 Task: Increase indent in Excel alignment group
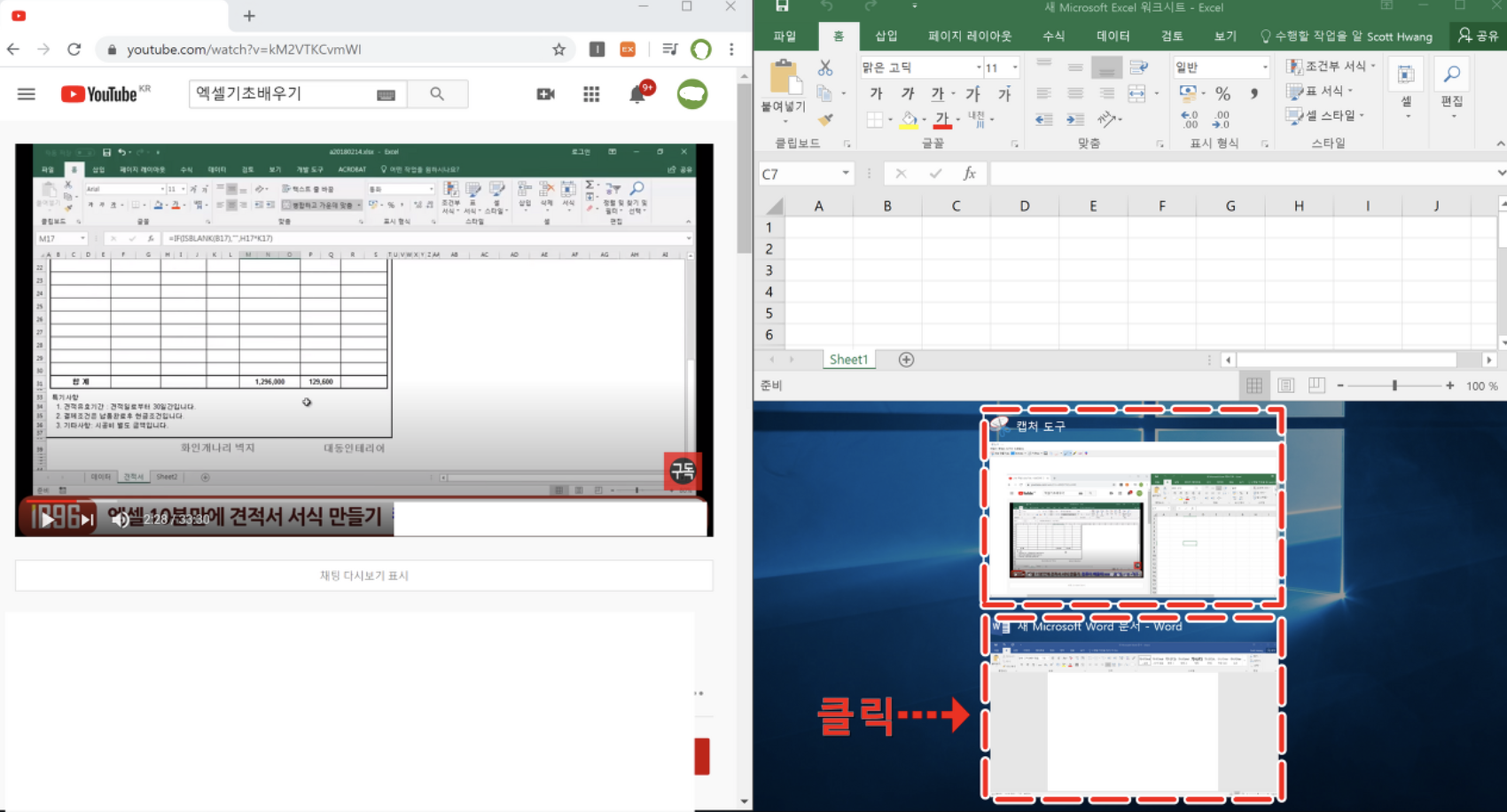point(1075,119)
